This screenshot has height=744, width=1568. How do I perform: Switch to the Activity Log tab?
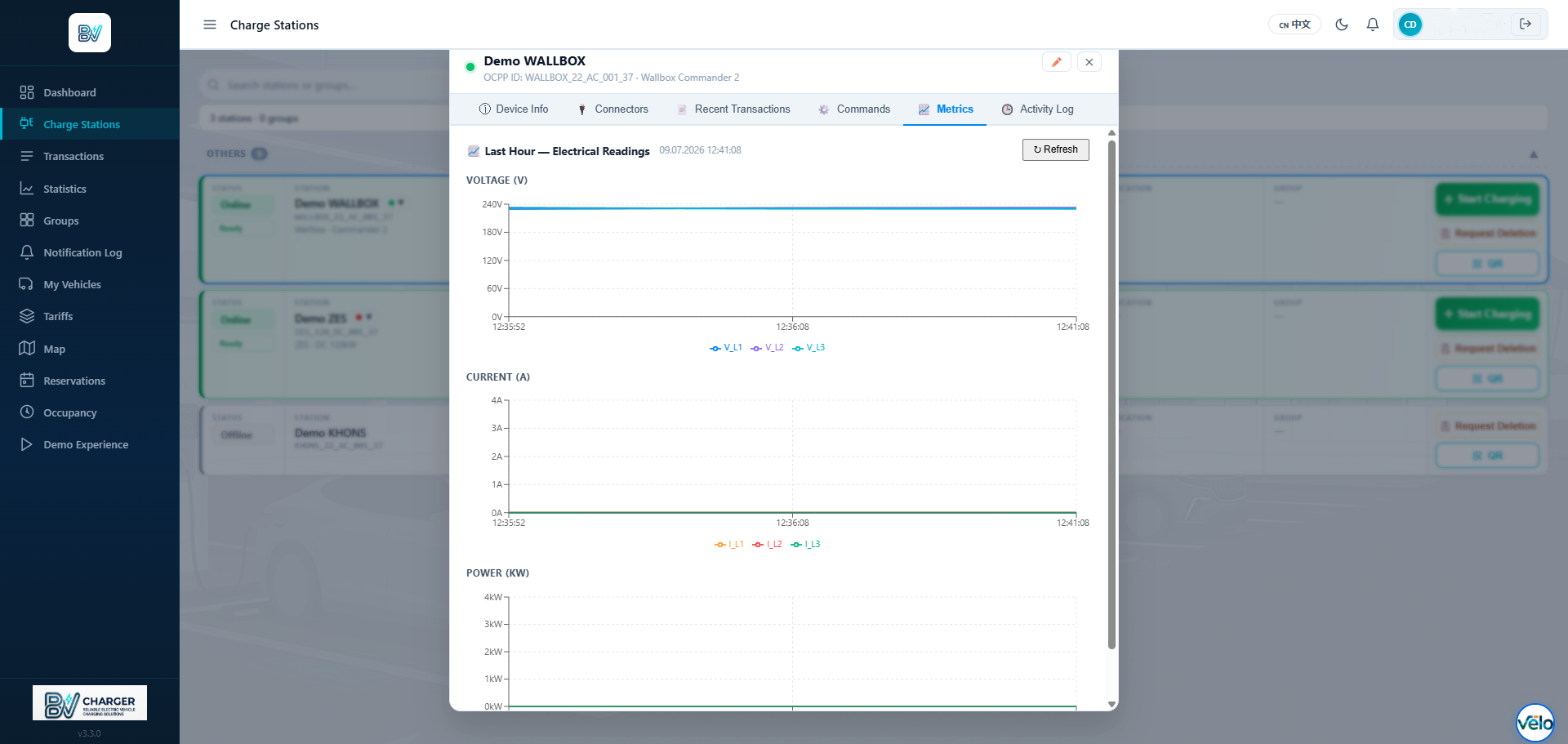click(x=1037, y=109)
